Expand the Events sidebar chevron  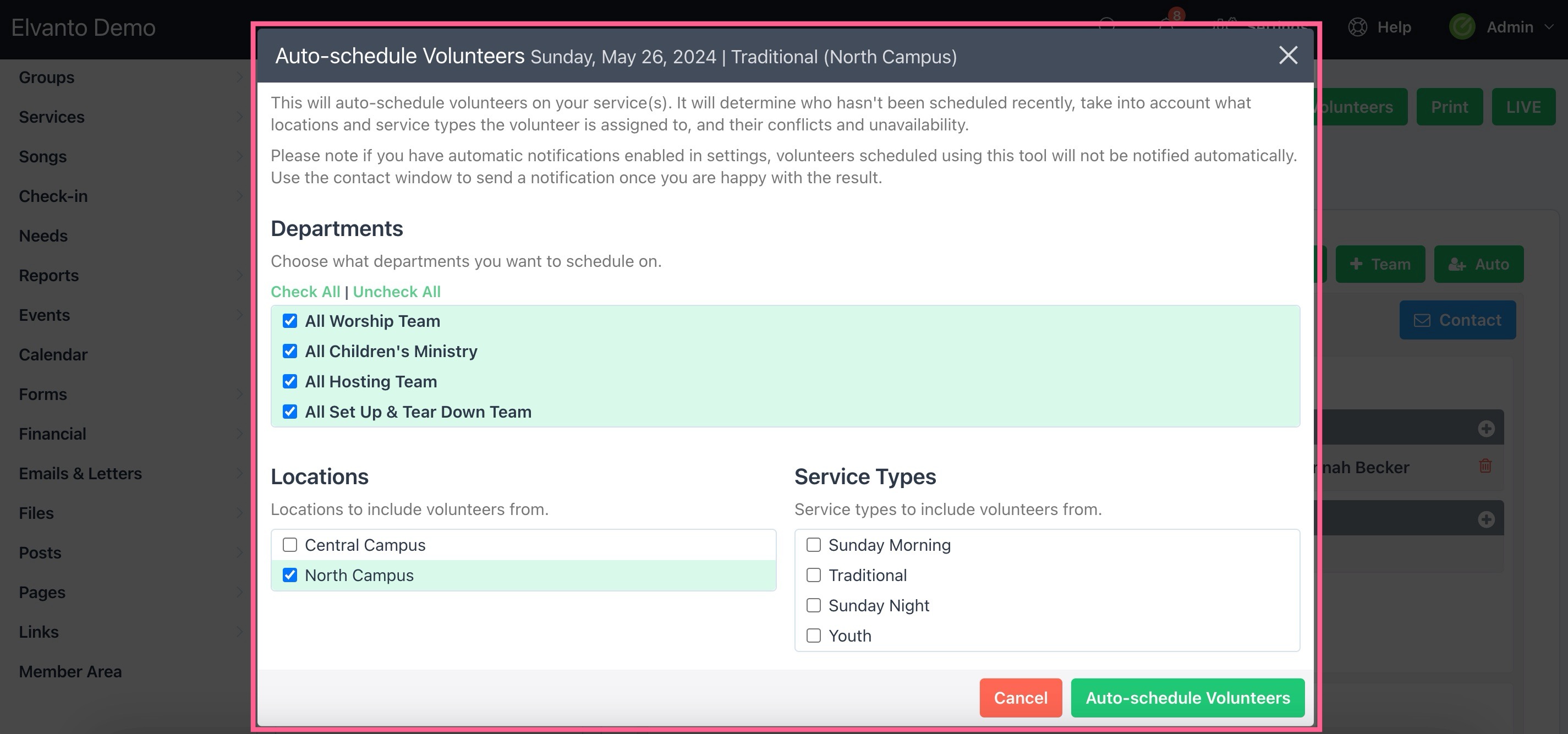pyautogui.click(x=239, y=315)
